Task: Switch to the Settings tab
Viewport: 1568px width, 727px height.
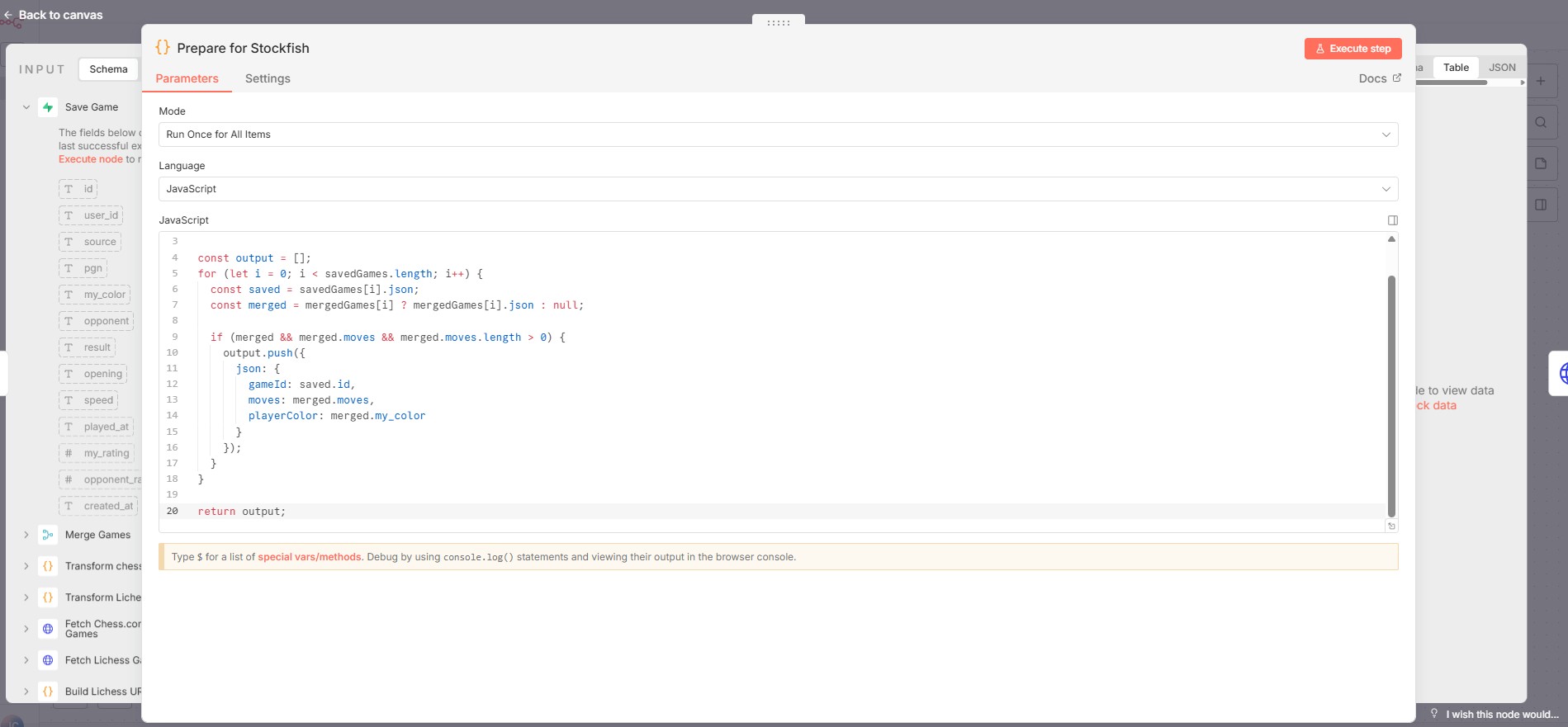Action: pos(268,78)
